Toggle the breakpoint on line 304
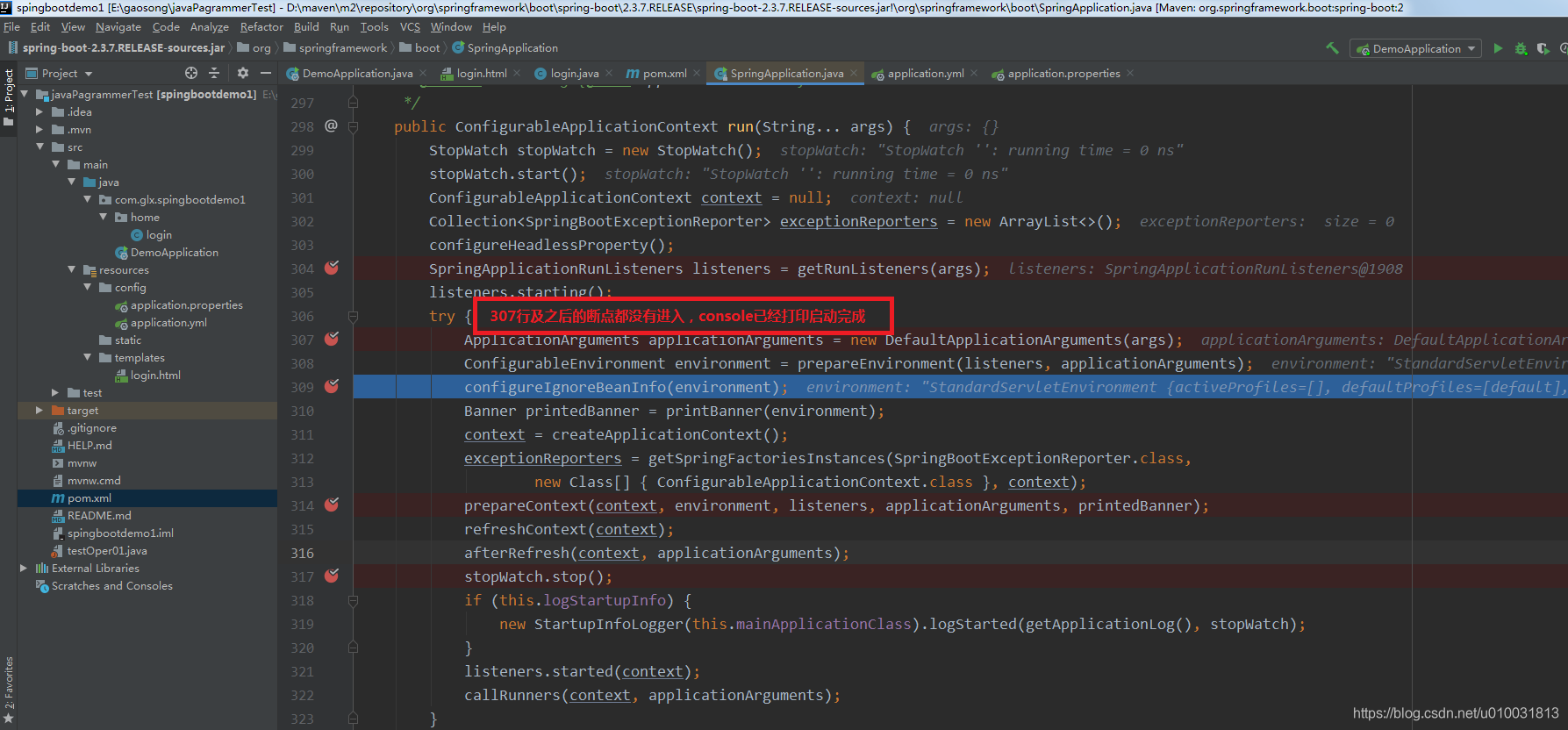This screenshot has width=1568, height=730. 332,268
